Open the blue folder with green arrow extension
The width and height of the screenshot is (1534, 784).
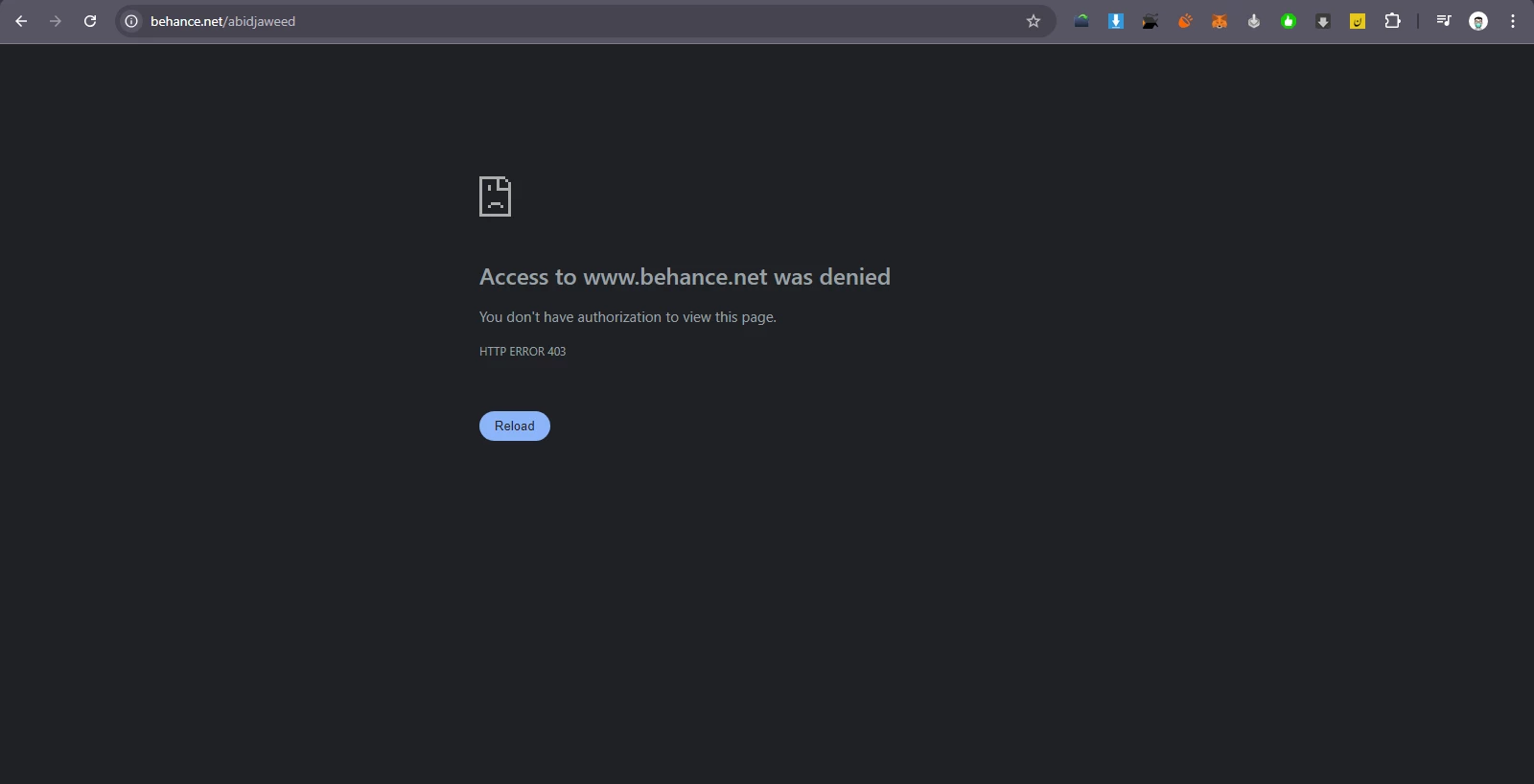tap(1081, 21)
